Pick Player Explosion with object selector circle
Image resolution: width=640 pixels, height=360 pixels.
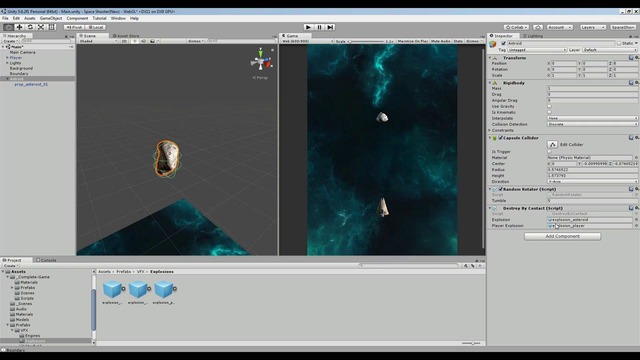[636, 226]
